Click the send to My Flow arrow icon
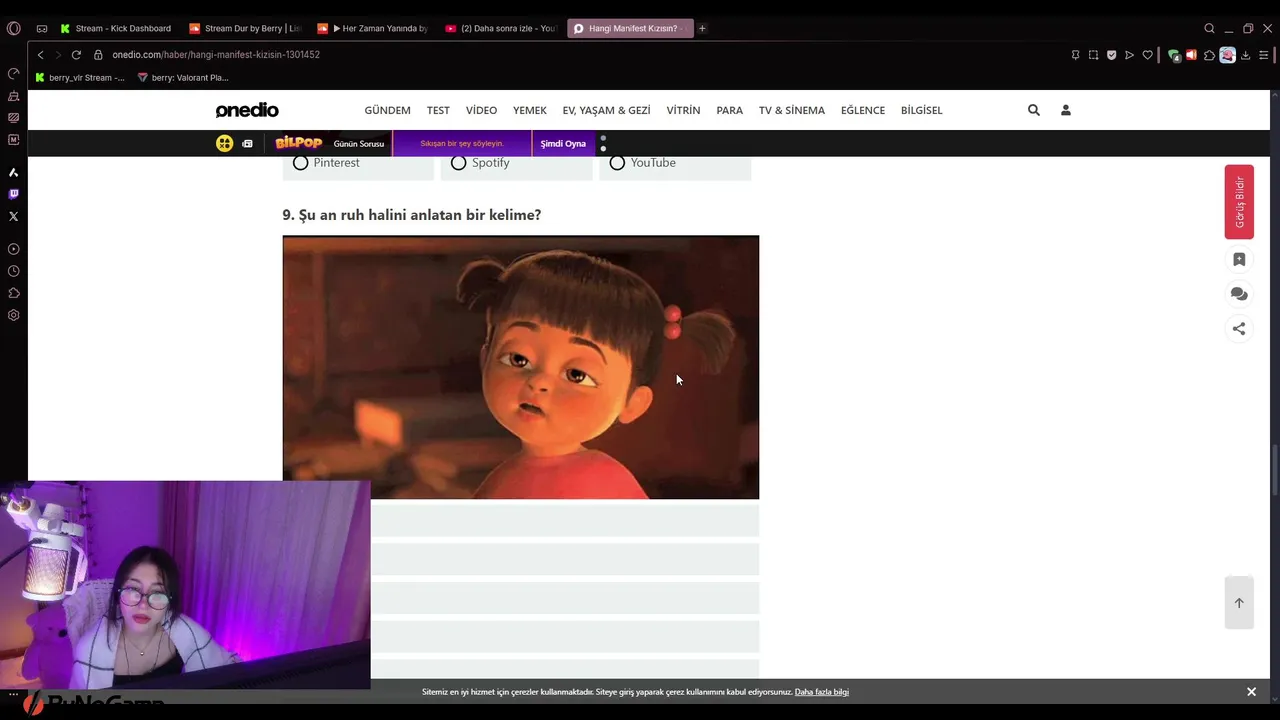Image resolution: width=1280 pixels, height=720 pixels. tap(1129, 55)
